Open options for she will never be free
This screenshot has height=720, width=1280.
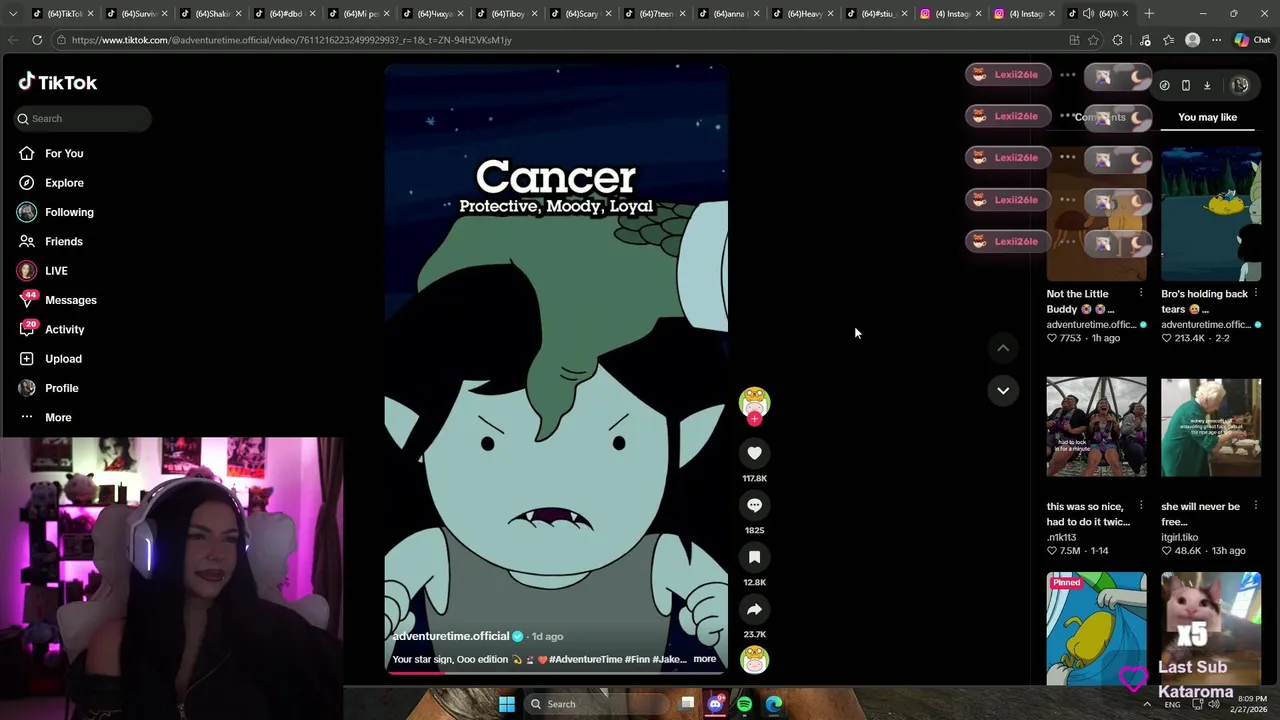point(1255,506)
